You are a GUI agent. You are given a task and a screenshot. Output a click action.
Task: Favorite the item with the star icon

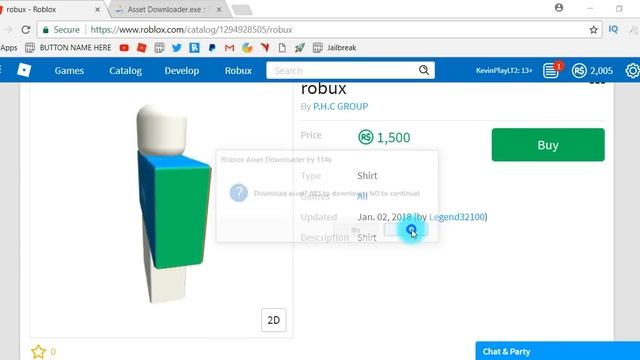(38, 351)
